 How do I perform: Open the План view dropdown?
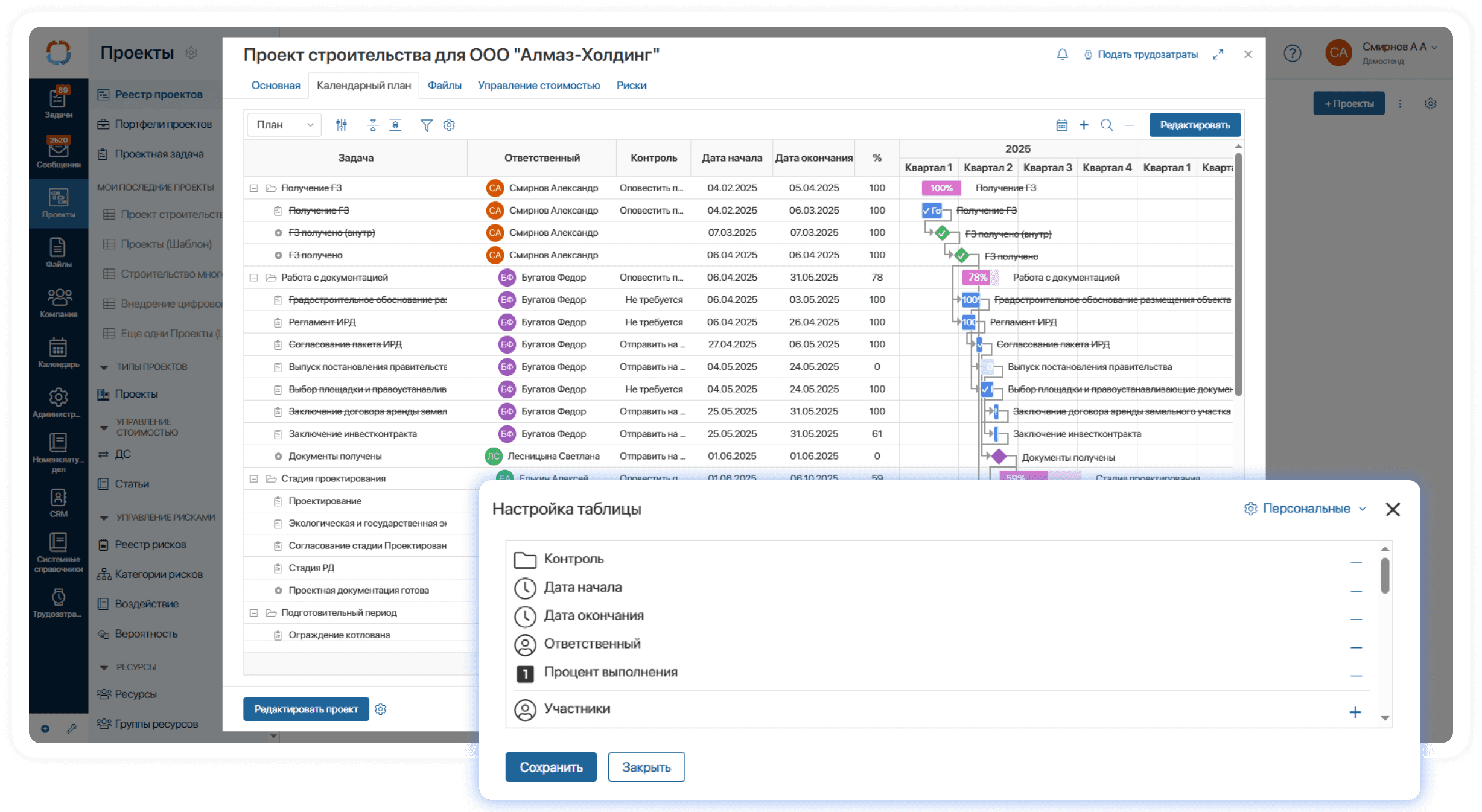[x=284, y=125]
